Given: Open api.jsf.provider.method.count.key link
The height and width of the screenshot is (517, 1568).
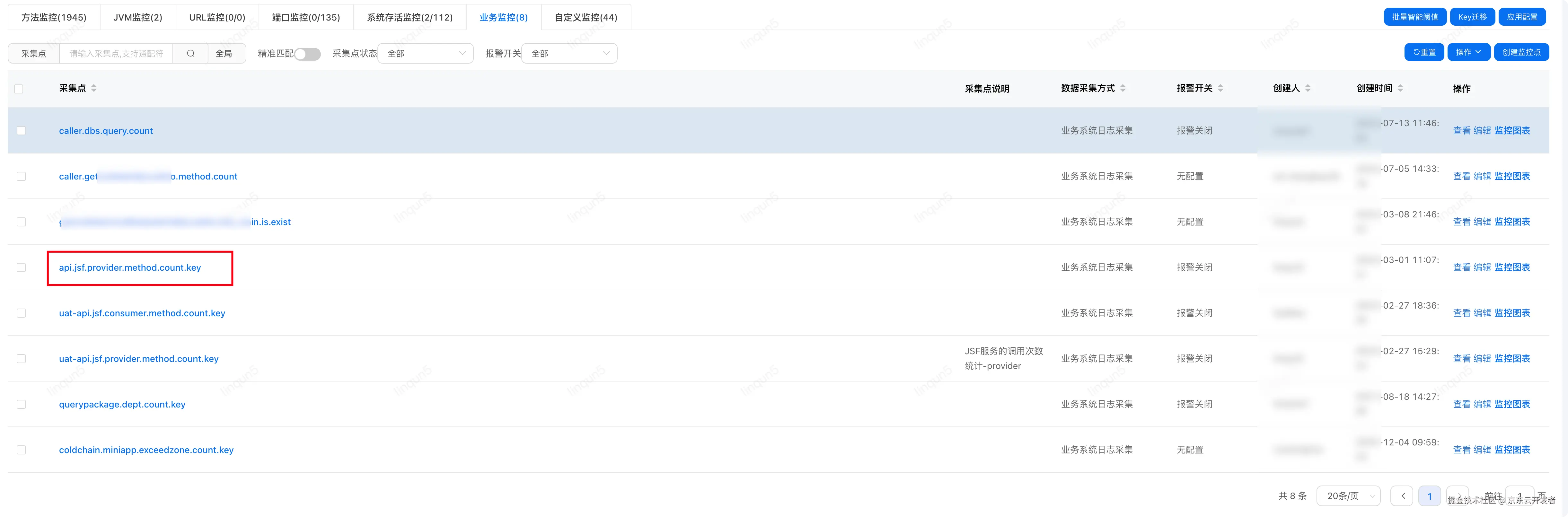Looking at the screenshot, I should click(130, 267).
